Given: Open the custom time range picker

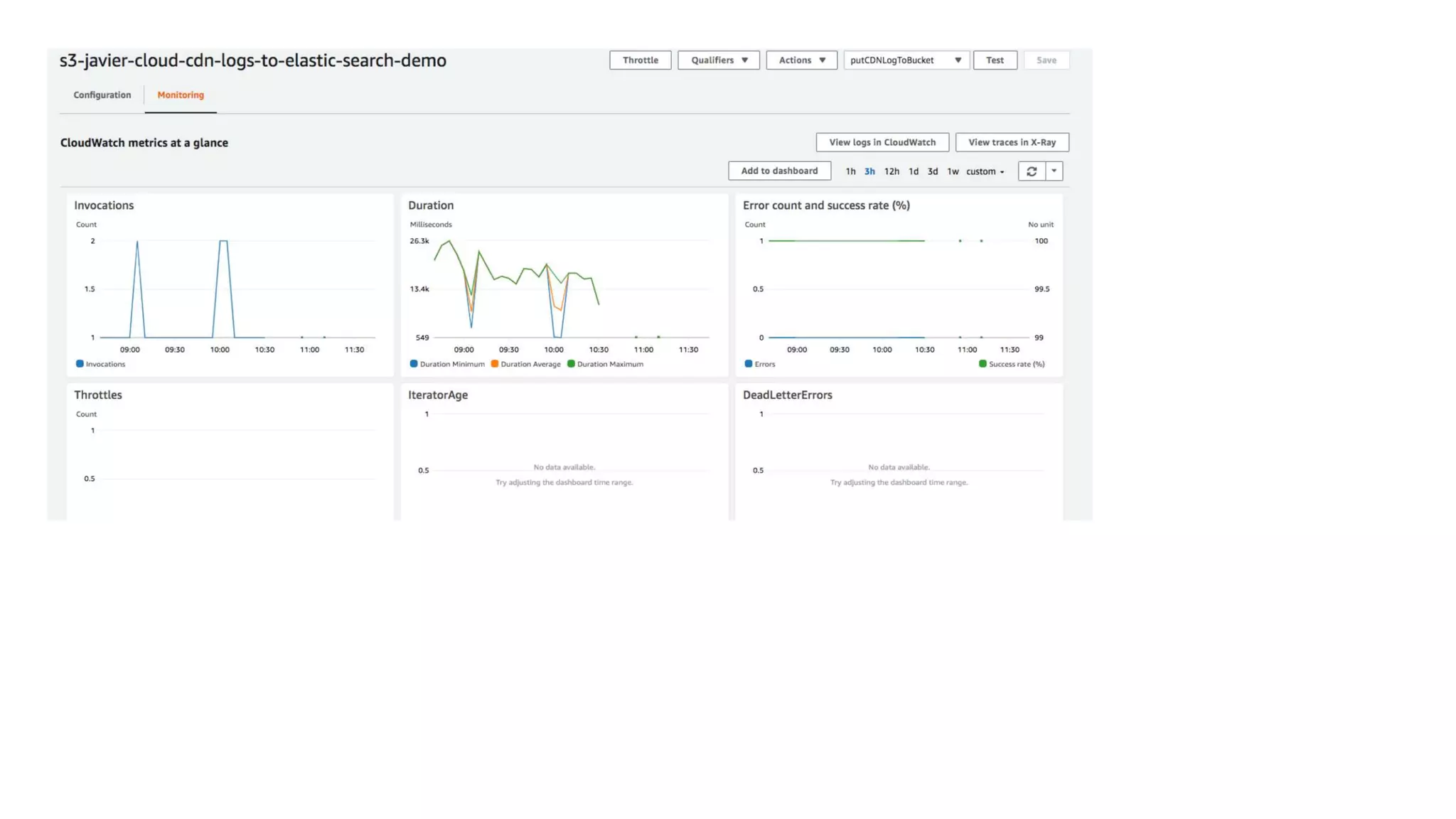Looking at the screenshot, I should click(985, 171).
